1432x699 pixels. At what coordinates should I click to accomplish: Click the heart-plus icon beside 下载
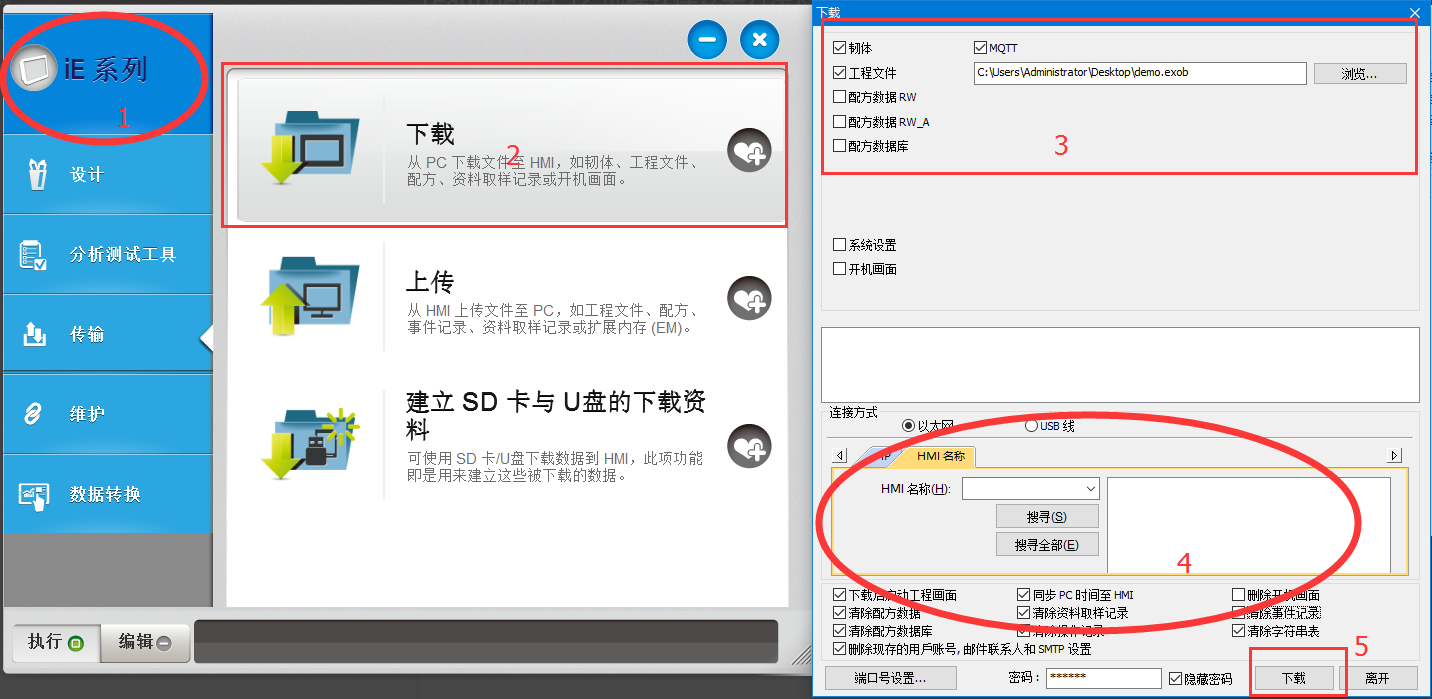[x=749, y=151]
